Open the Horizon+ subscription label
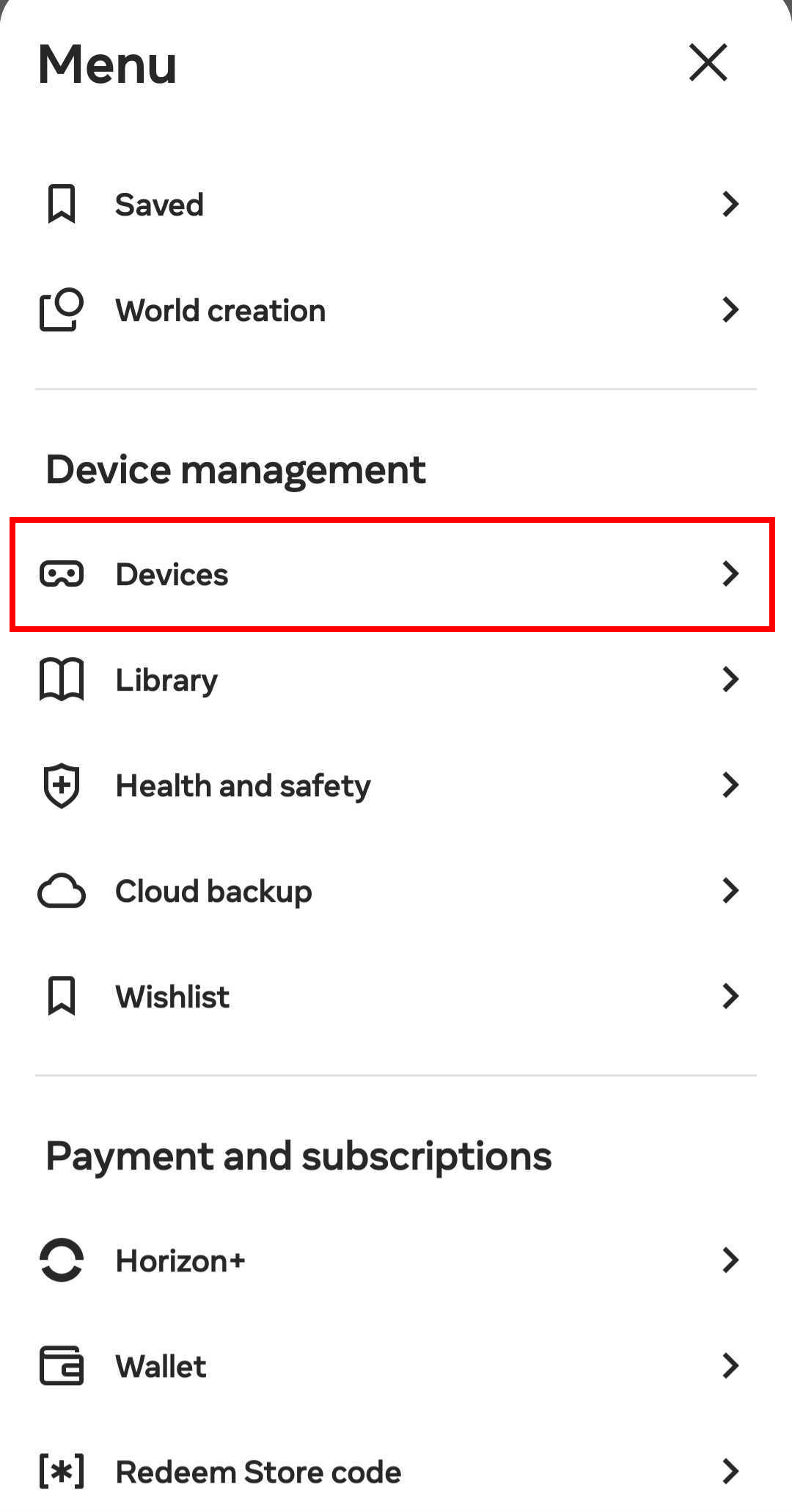792x1512 pixels. point(180,1260)
